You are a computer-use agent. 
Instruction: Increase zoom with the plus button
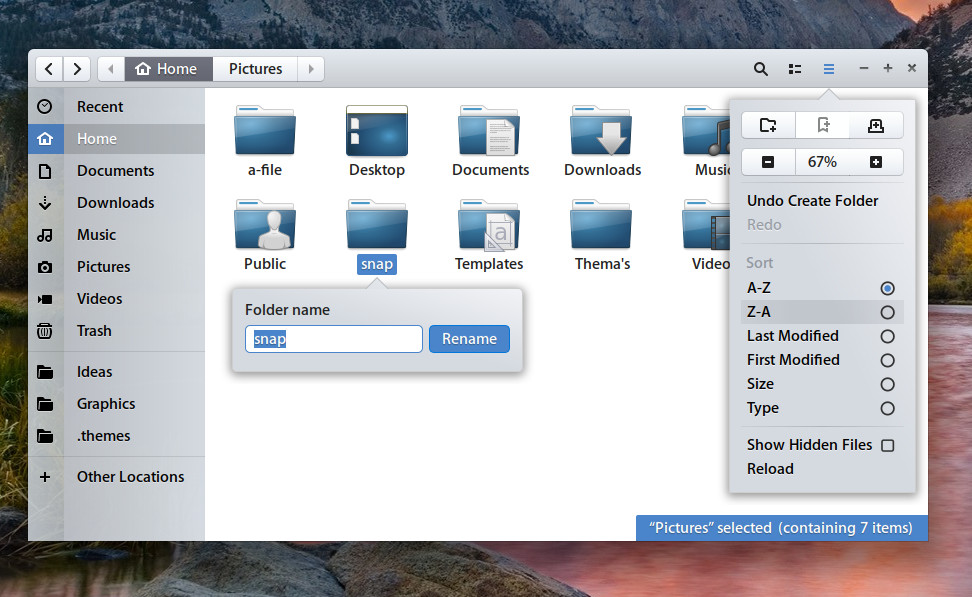(876, 162)
